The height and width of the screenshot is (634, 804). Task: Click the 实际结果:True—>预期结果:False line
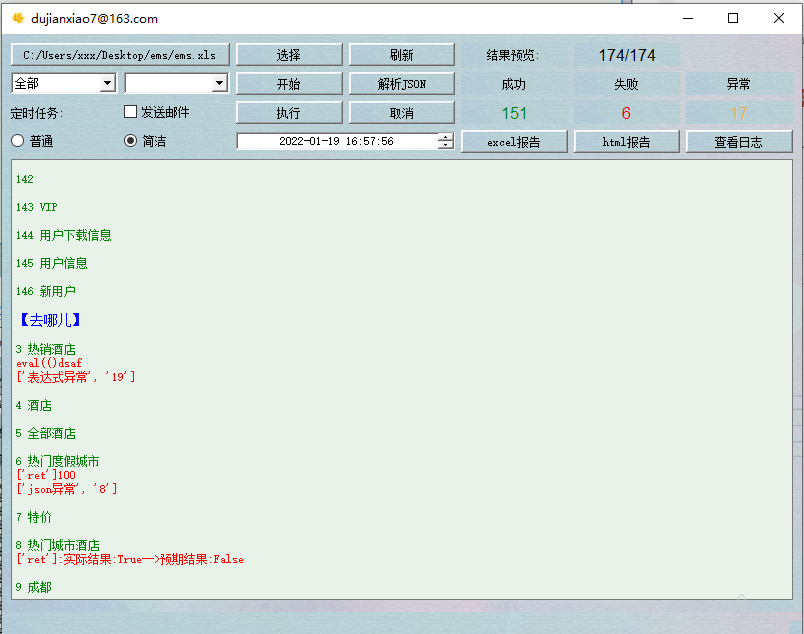130,559
